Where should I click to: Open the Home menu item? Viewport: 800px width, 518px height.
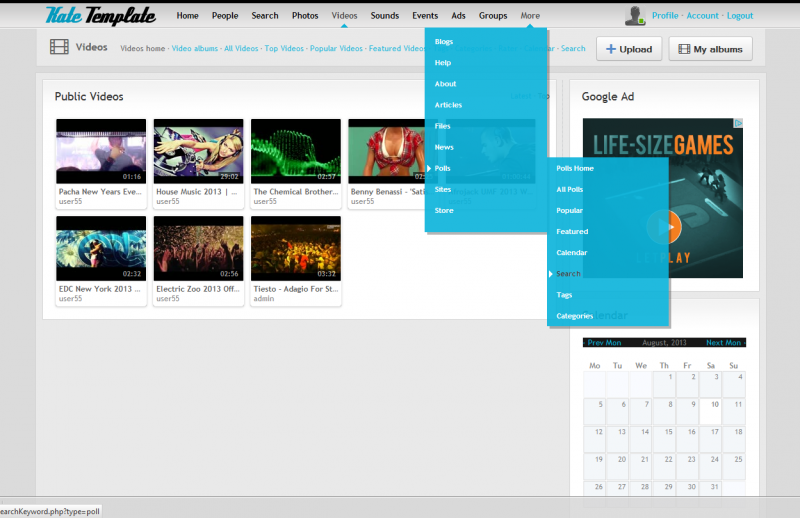(x=187, y=16)
